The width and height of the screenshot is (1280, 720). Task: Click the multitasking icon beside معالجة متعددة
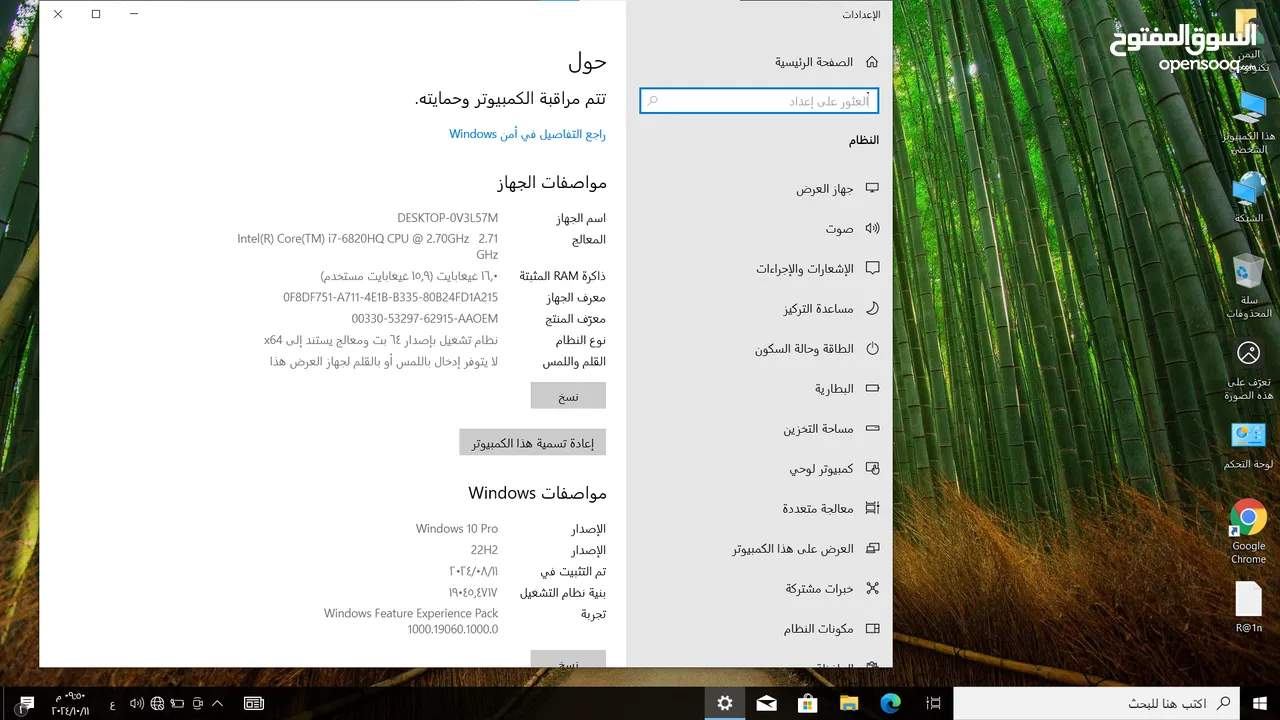pyautogui.click(x=872, y=508)
